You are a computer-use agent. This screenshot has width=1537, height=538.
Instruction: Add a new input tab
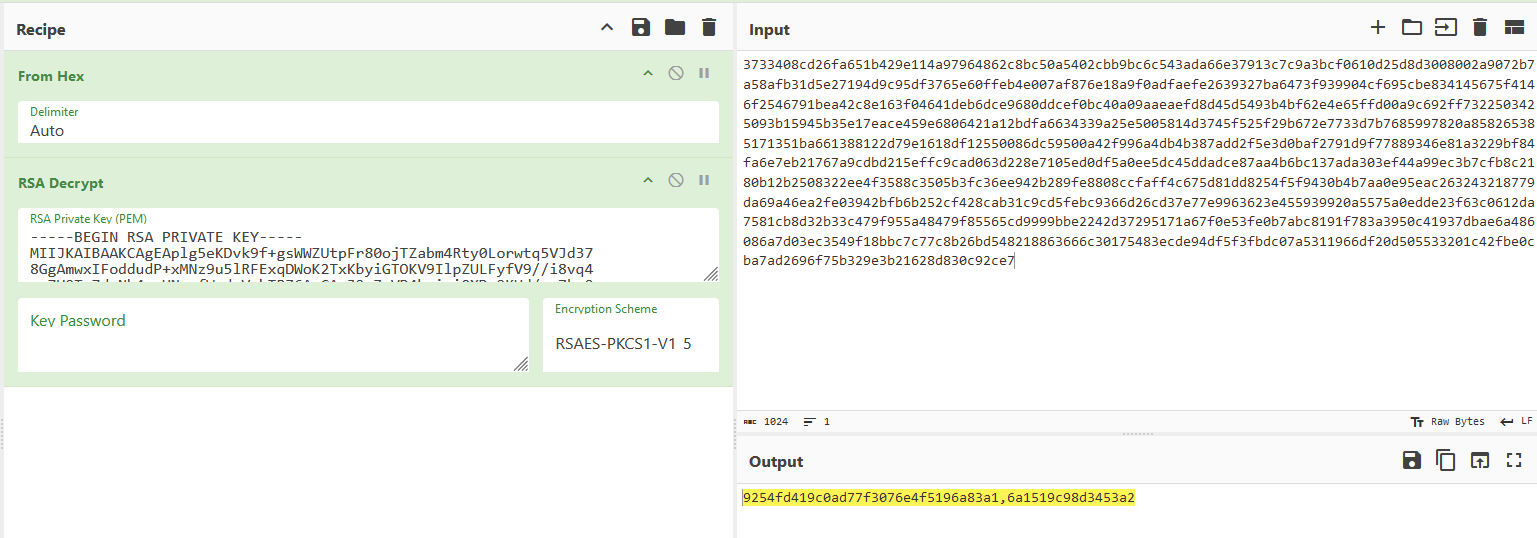pos(1378,28)
